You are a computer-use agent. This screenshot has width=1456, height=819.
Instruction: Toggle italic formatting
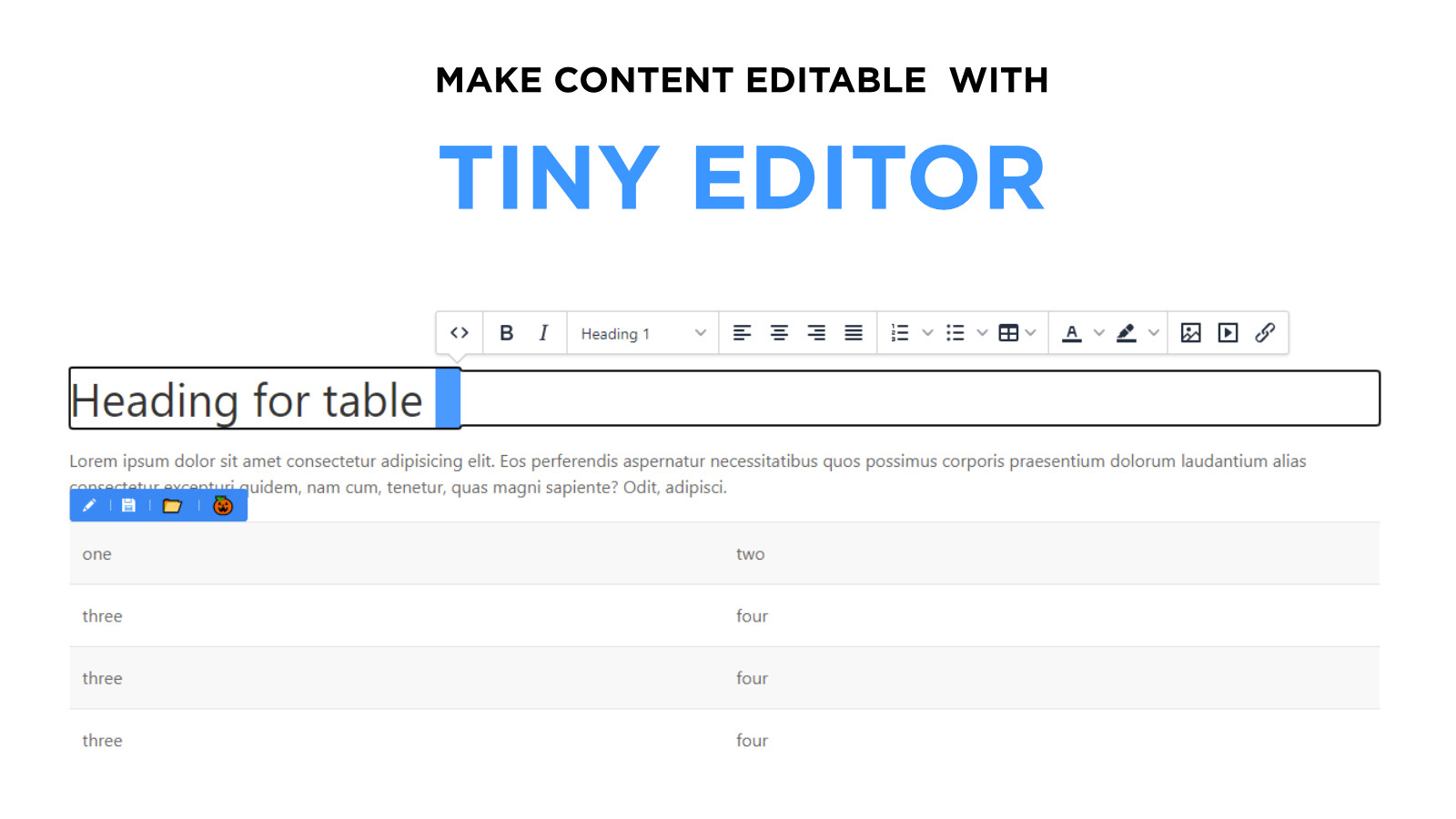coord(543,333)
